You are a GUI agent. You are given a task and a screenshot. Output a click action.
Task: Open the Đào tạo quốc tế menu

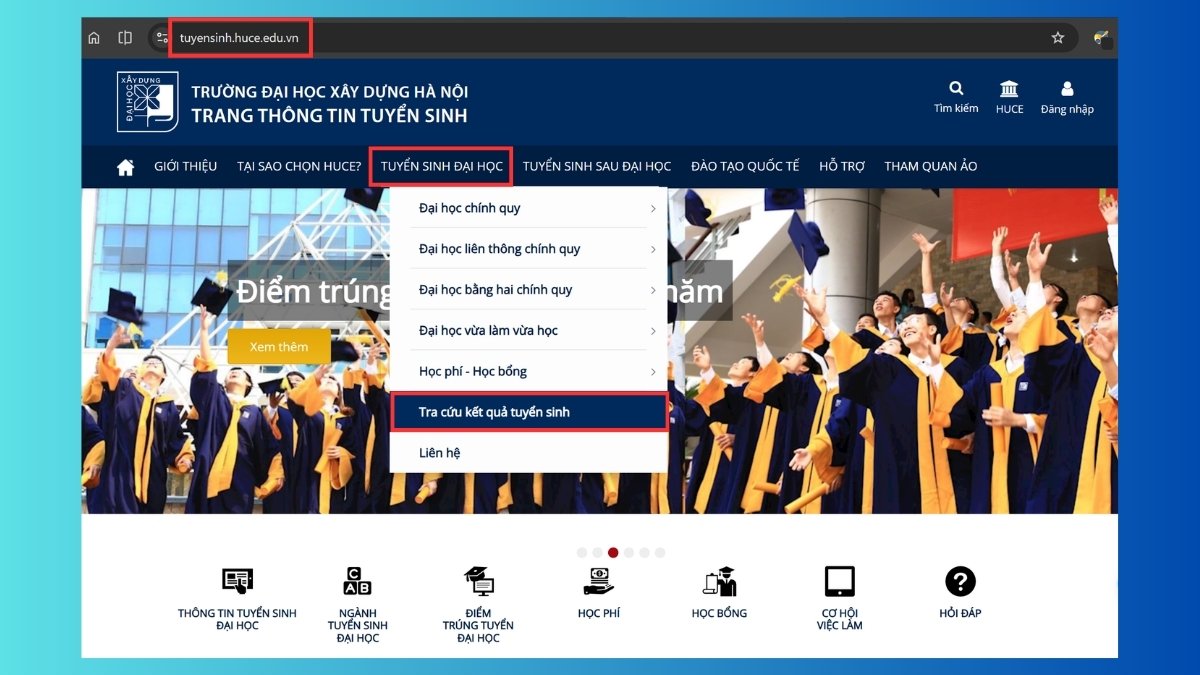[x=745, y=166]
